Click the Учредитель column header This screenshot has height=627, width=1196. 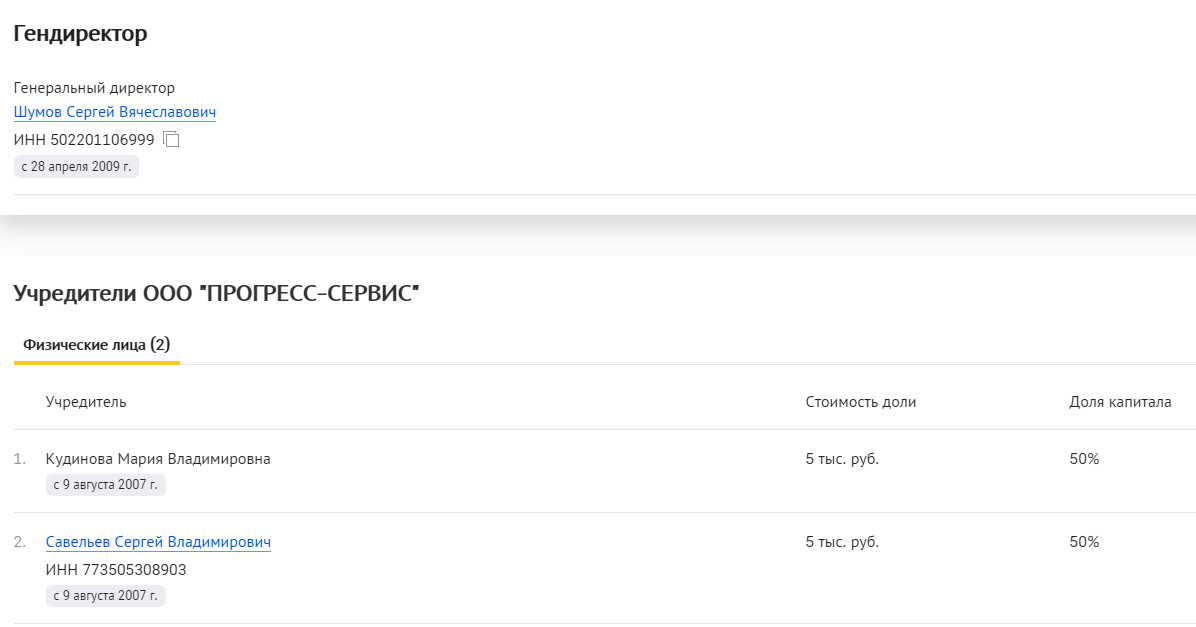point(86,402)
